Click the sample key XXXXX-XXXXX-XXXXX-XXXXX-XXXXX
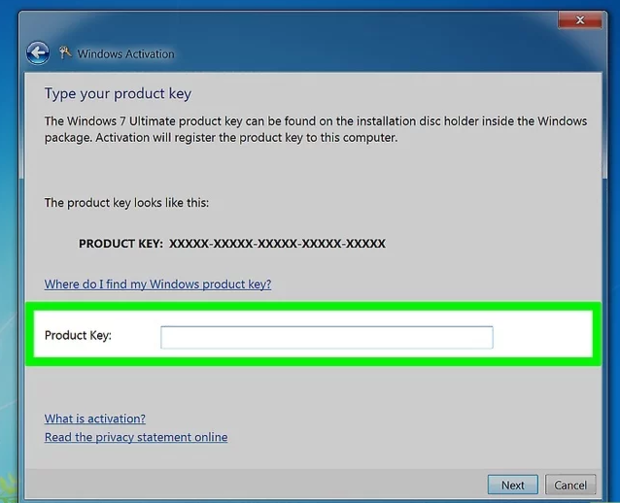This screenshot has width=620, height=503. pos(277,244)
